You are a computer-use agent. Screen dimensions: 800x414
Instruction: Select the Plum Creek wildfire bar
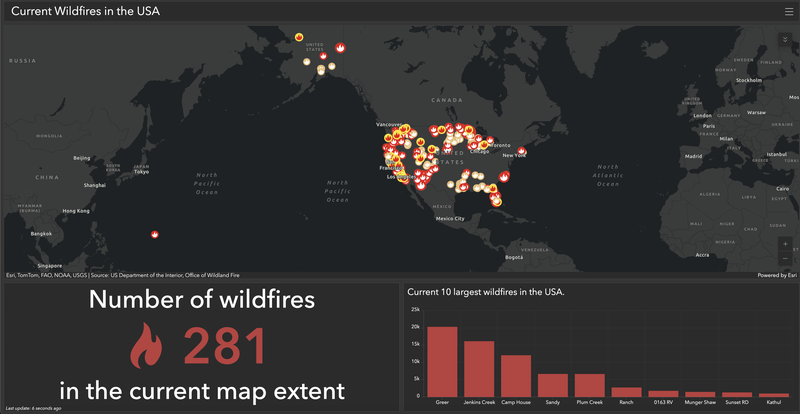[589, 385]
